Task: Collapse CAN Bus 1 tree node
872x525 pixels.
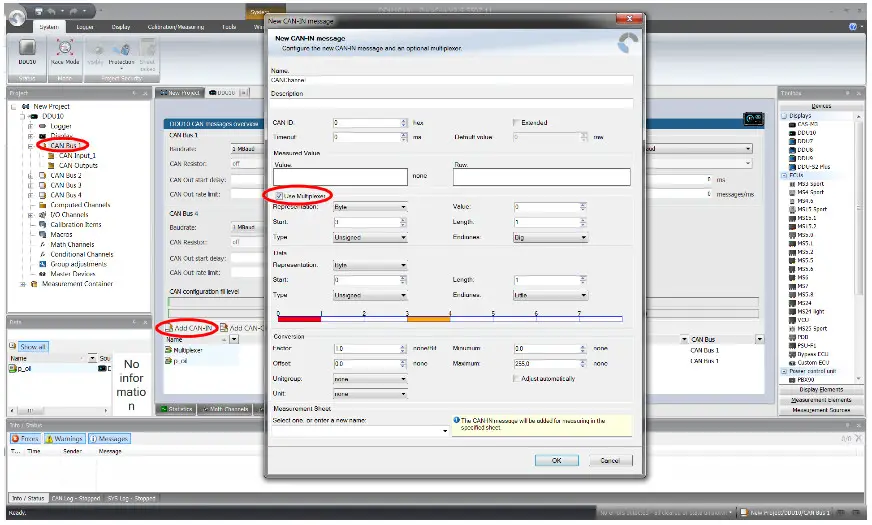Action: [31, 146]
